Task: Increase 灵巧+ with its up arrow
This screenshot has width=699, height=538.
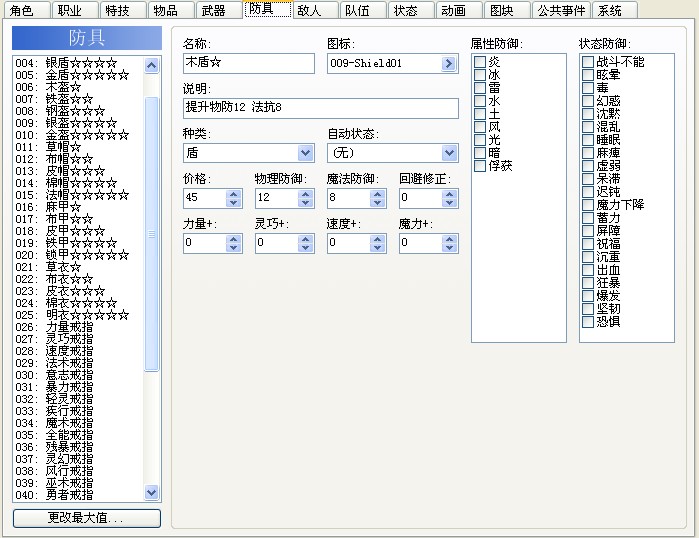Action: (x=305, y=239)
